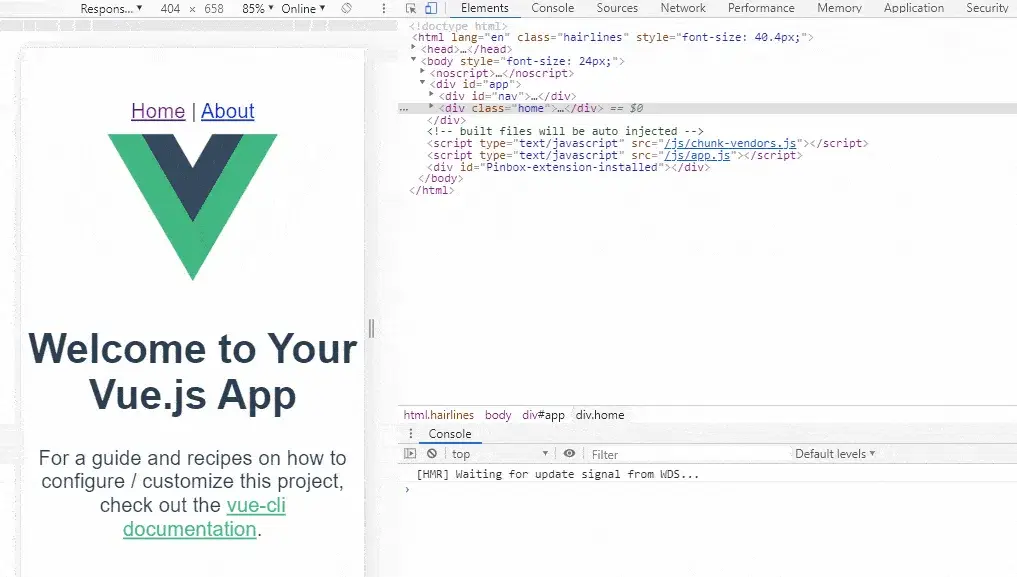Expand the div class="home" node
The width and height of the screenshot is (1017, 577).
[x=432, y=106]
